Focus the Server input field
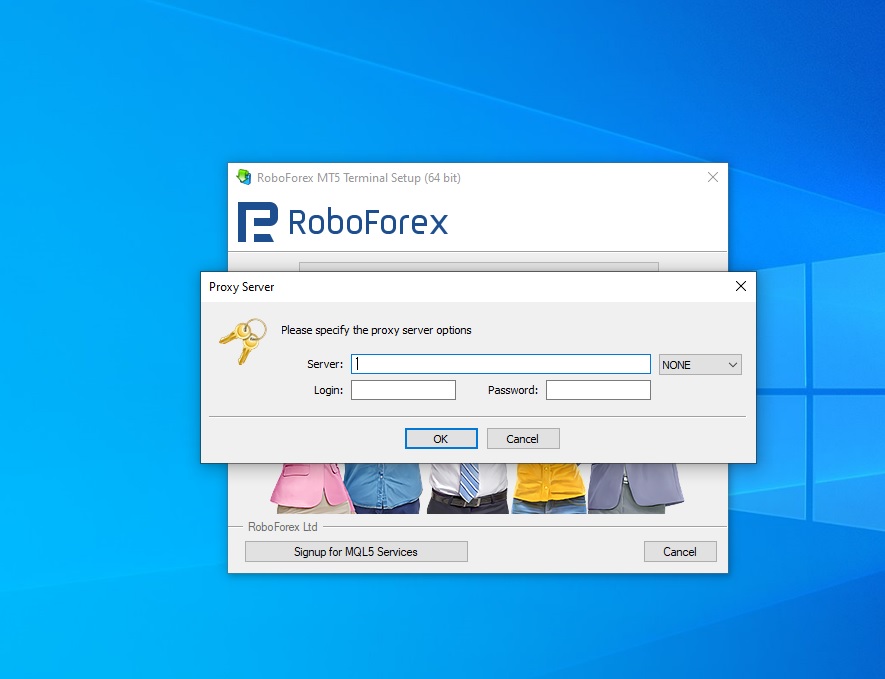Screen dimensions: 885x679 [501, 364]
